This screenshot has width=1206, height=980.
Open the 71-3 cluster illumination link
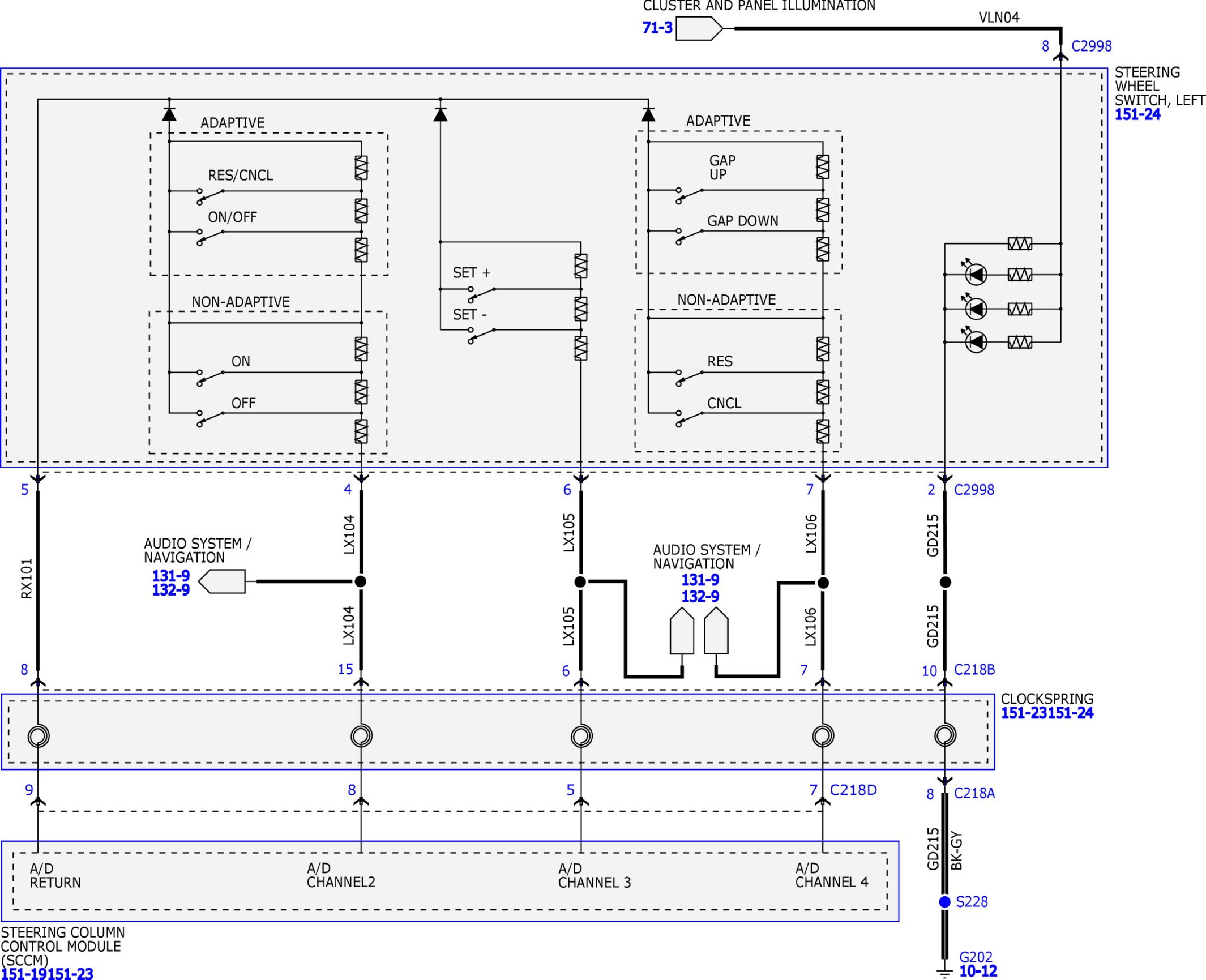[x=657, y=28]
